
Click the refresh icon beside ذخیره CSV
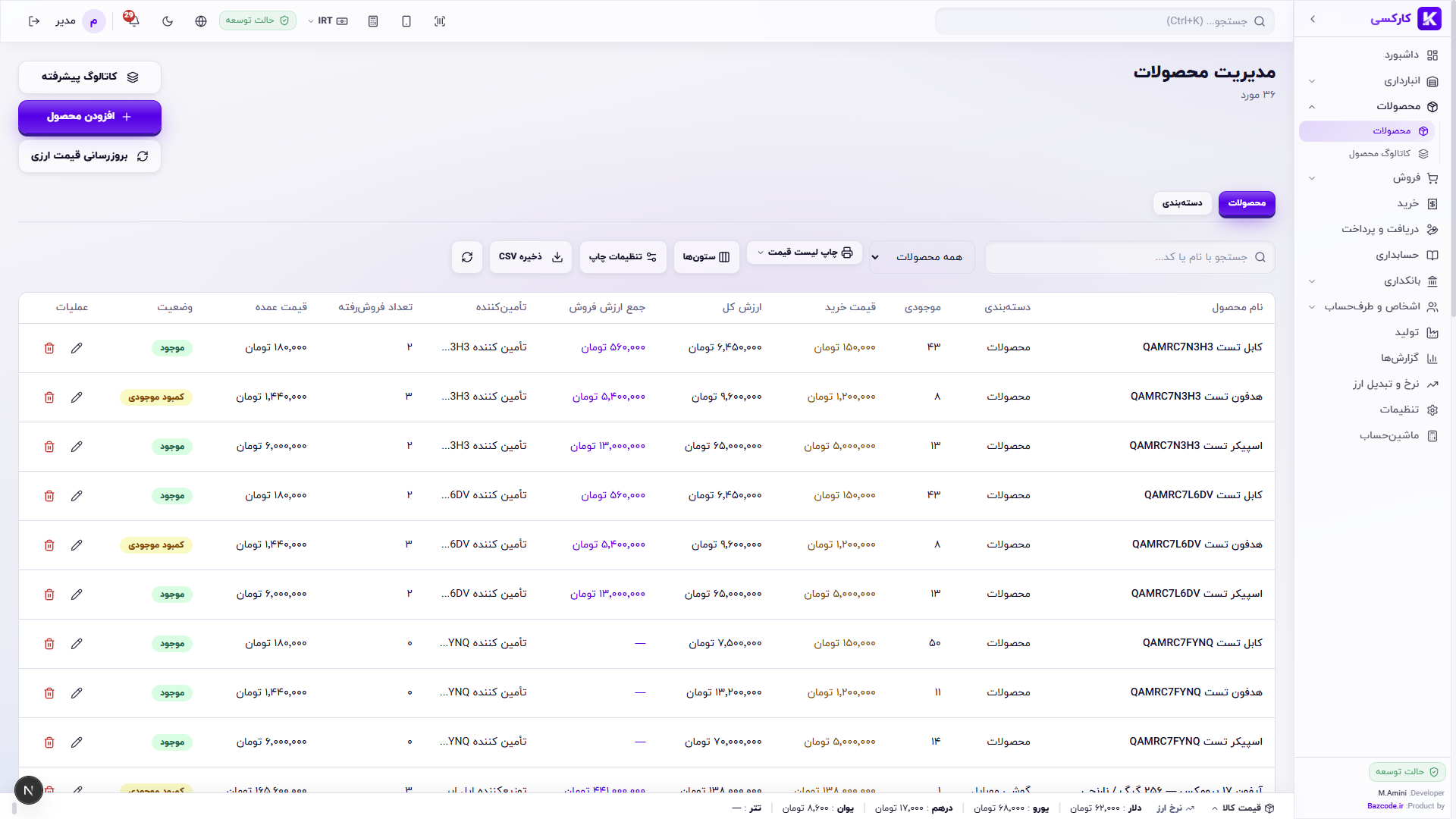[x=467, y=257]
